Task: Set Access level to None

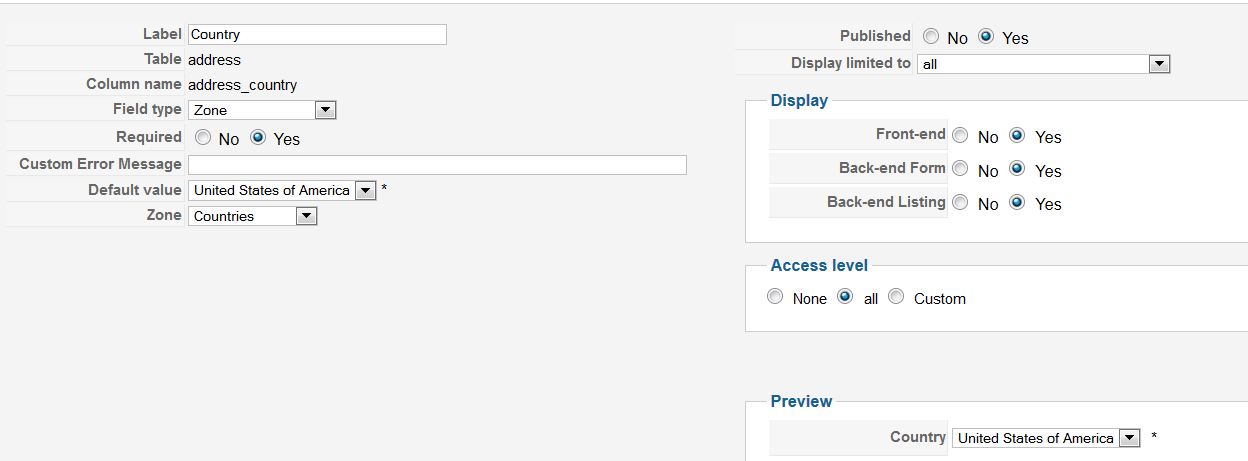Action: (775, 297)
